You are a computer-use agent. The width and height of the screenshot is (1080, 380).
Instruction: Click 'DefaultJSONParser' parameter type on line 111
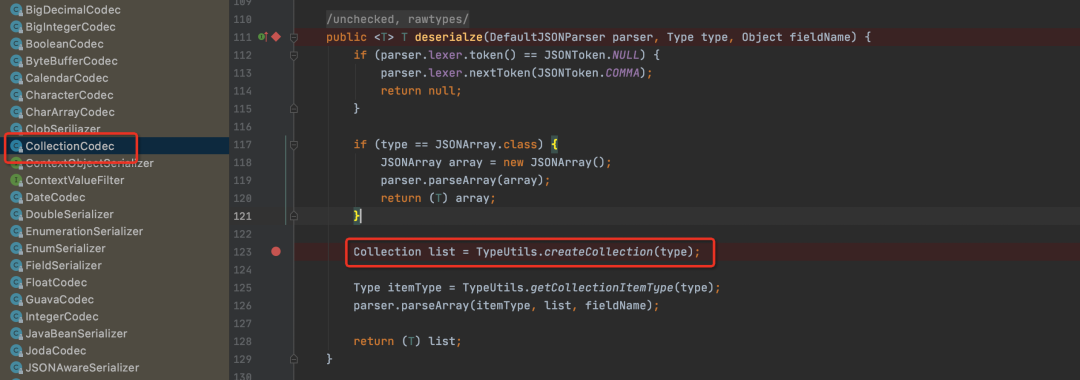tap(546, 36)
